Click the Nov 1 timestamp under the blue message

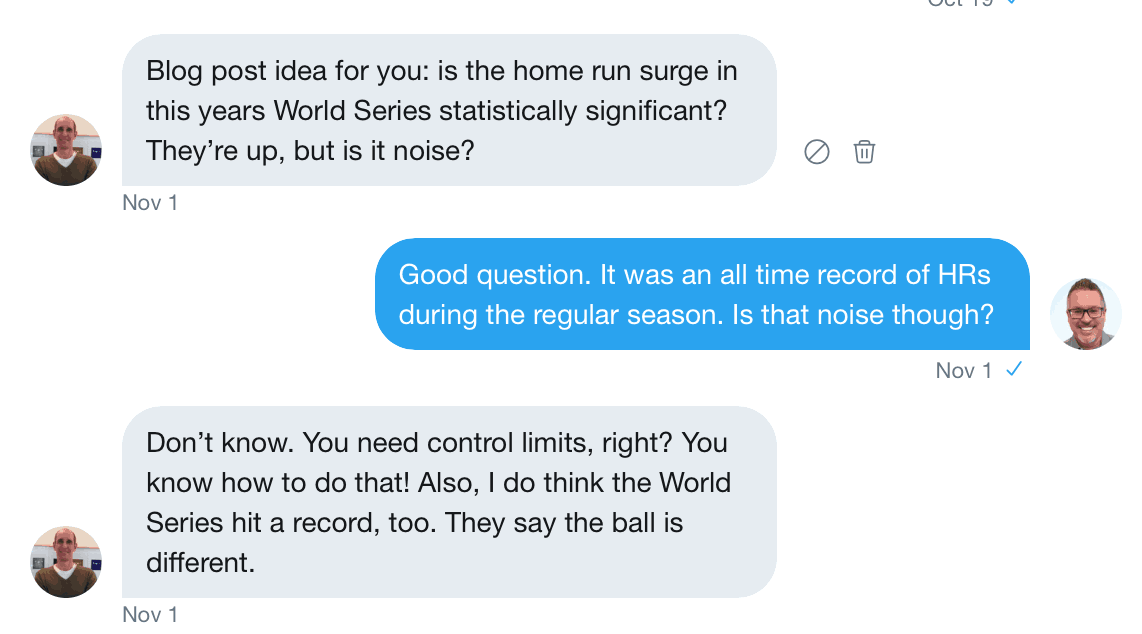[x=964, y=371]
